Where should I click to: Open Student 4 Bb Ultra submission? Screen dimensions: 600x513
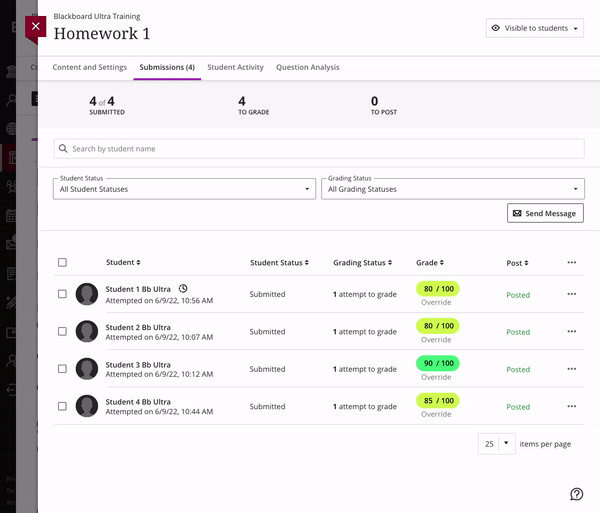[138, 402]
